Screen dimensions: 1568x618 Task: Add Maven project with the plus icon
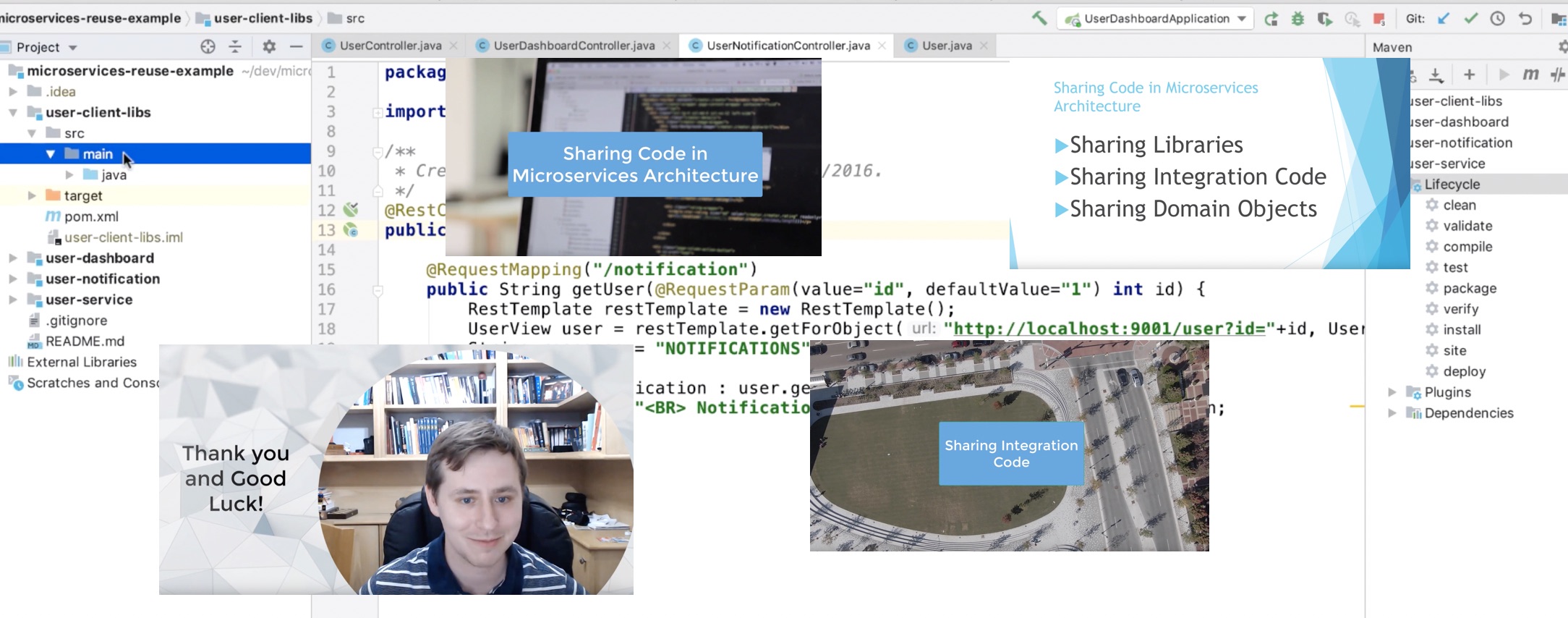[x=1469, y=75]
